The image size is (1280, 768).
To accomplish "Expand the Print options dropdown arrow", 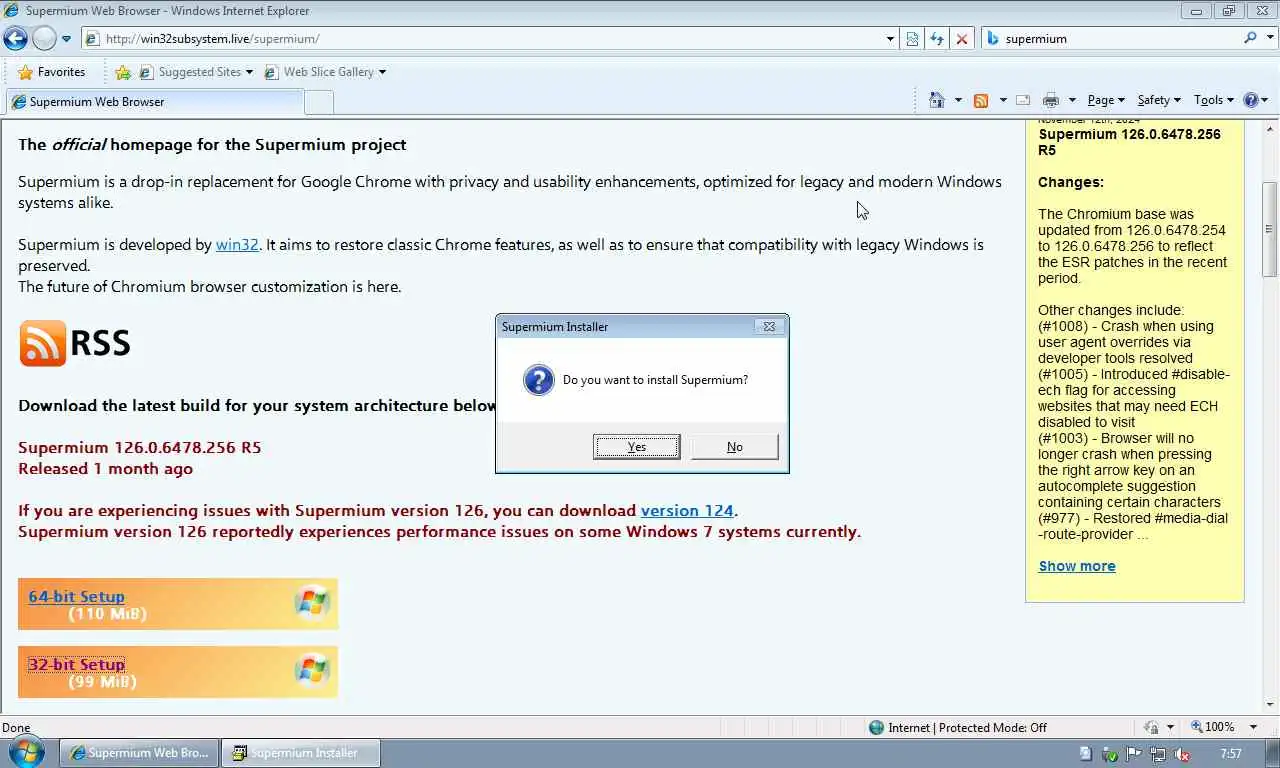I will pos(1072,100).
